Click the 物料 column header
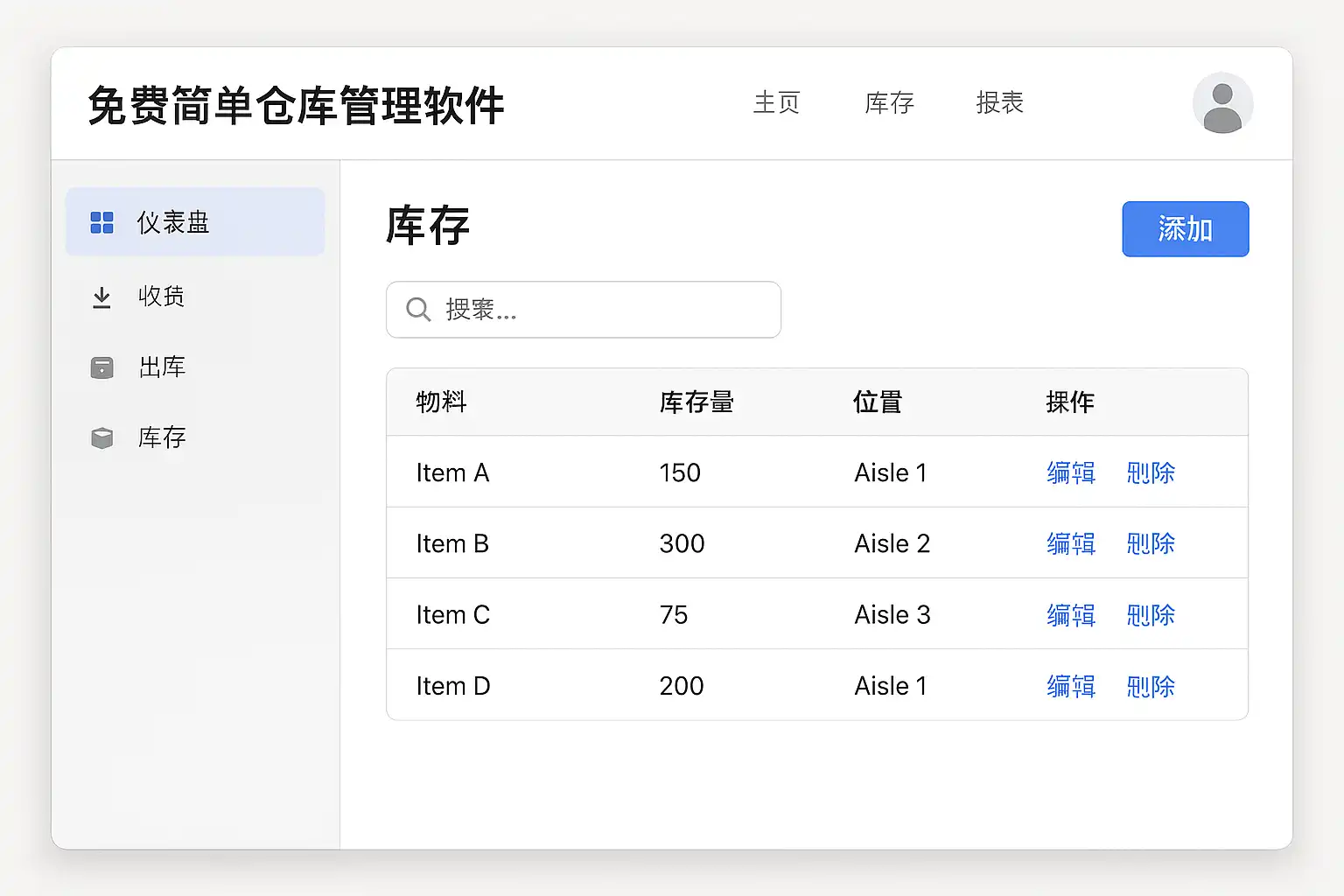 [x=441, y=402]
